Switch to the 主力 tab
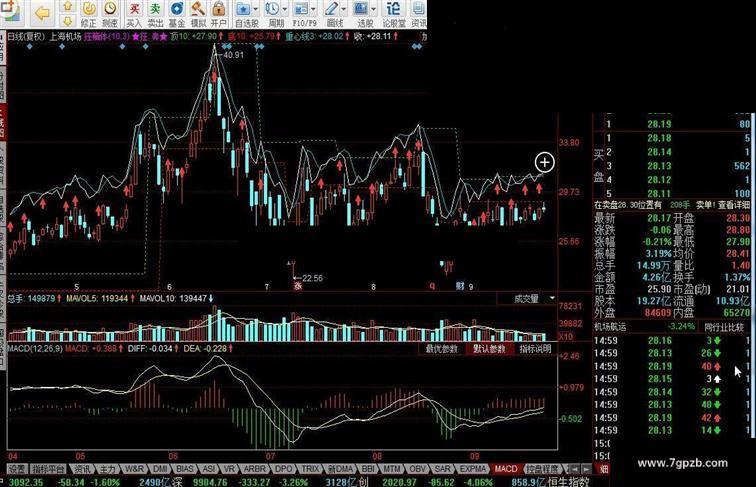Viewport: 756px width, 487px height. (107, 469)
